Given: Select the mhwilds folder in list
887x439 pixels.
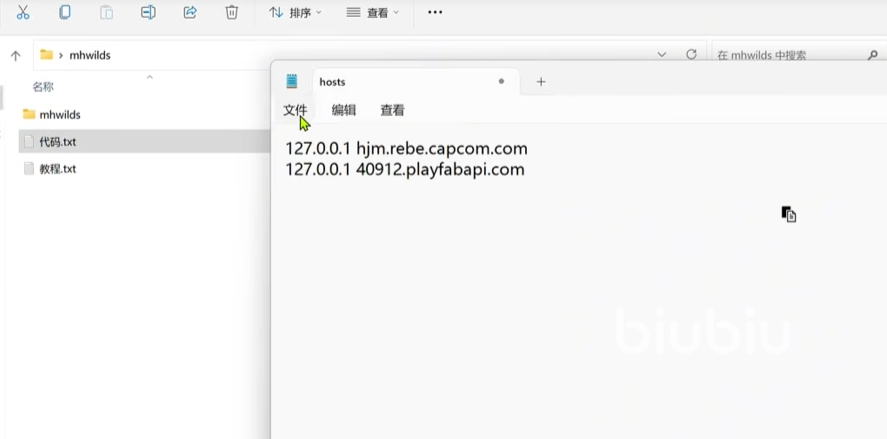Looking at the screenshot, I should [x=60, y=115].
